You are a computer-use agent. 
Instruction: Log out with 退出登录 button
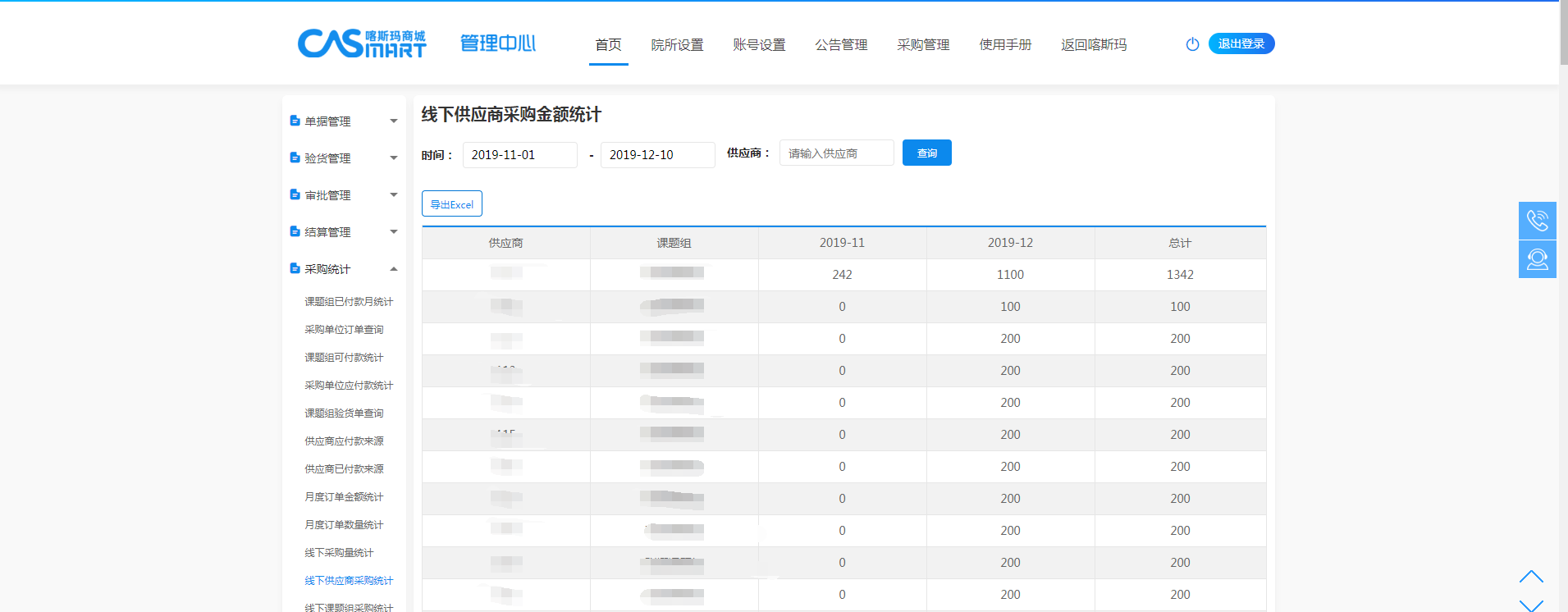pos(1241,43)
